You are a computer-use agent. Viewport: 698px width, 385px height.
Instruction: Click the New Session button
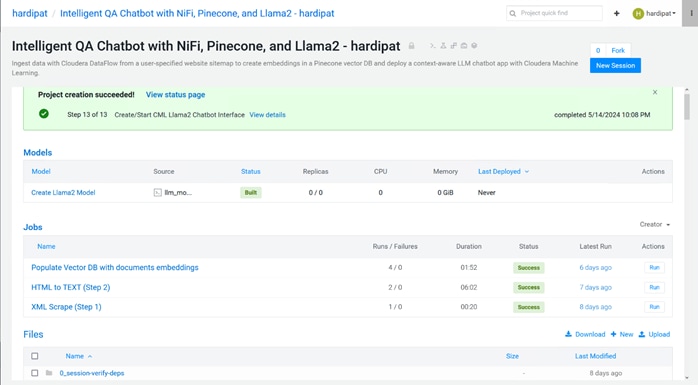point(615,65)
